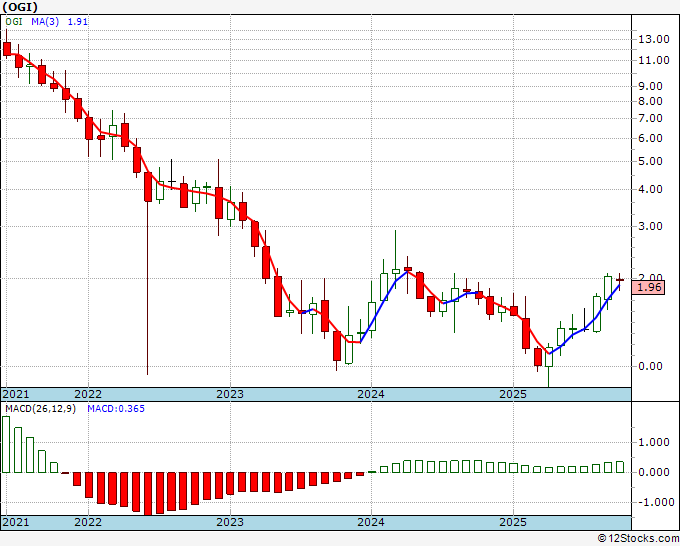This screenshot has height=546, width=680.
Task: Click 2021 on the price chart timeline
Action: pyautogui.click(x=16, y=394)
